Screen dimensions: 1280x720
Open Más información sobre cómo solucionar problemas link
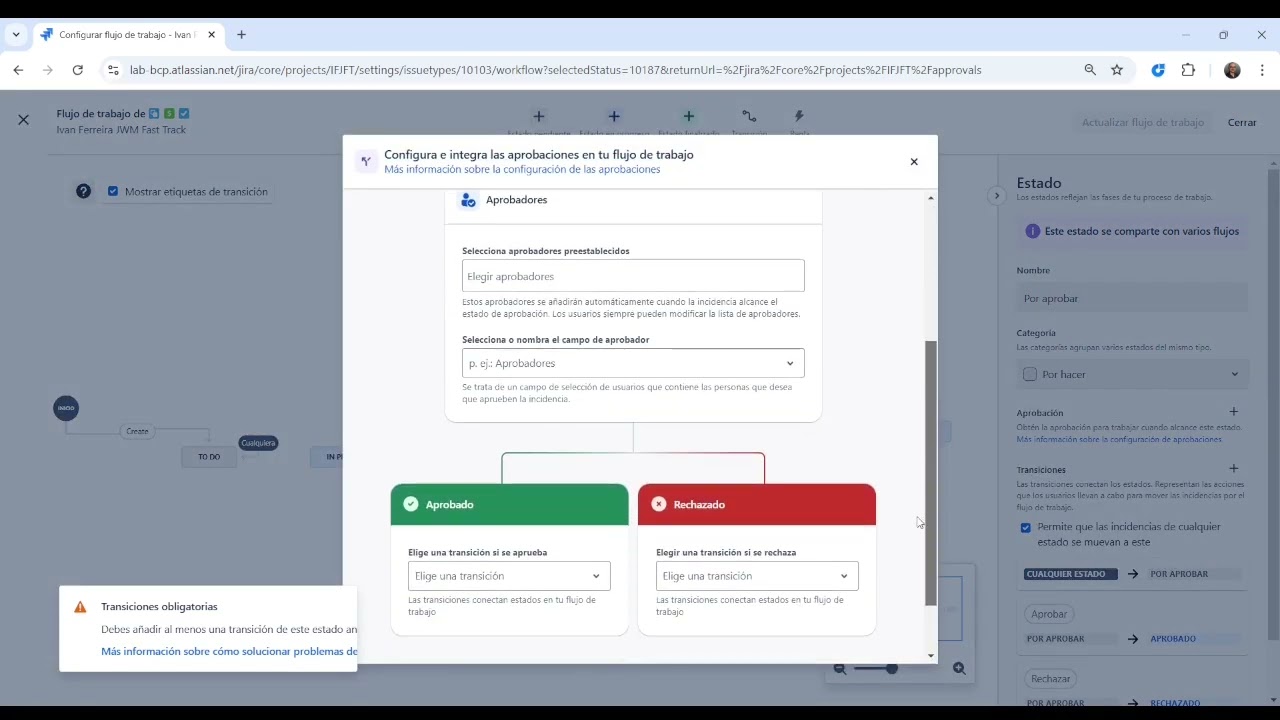click(229, 651)
